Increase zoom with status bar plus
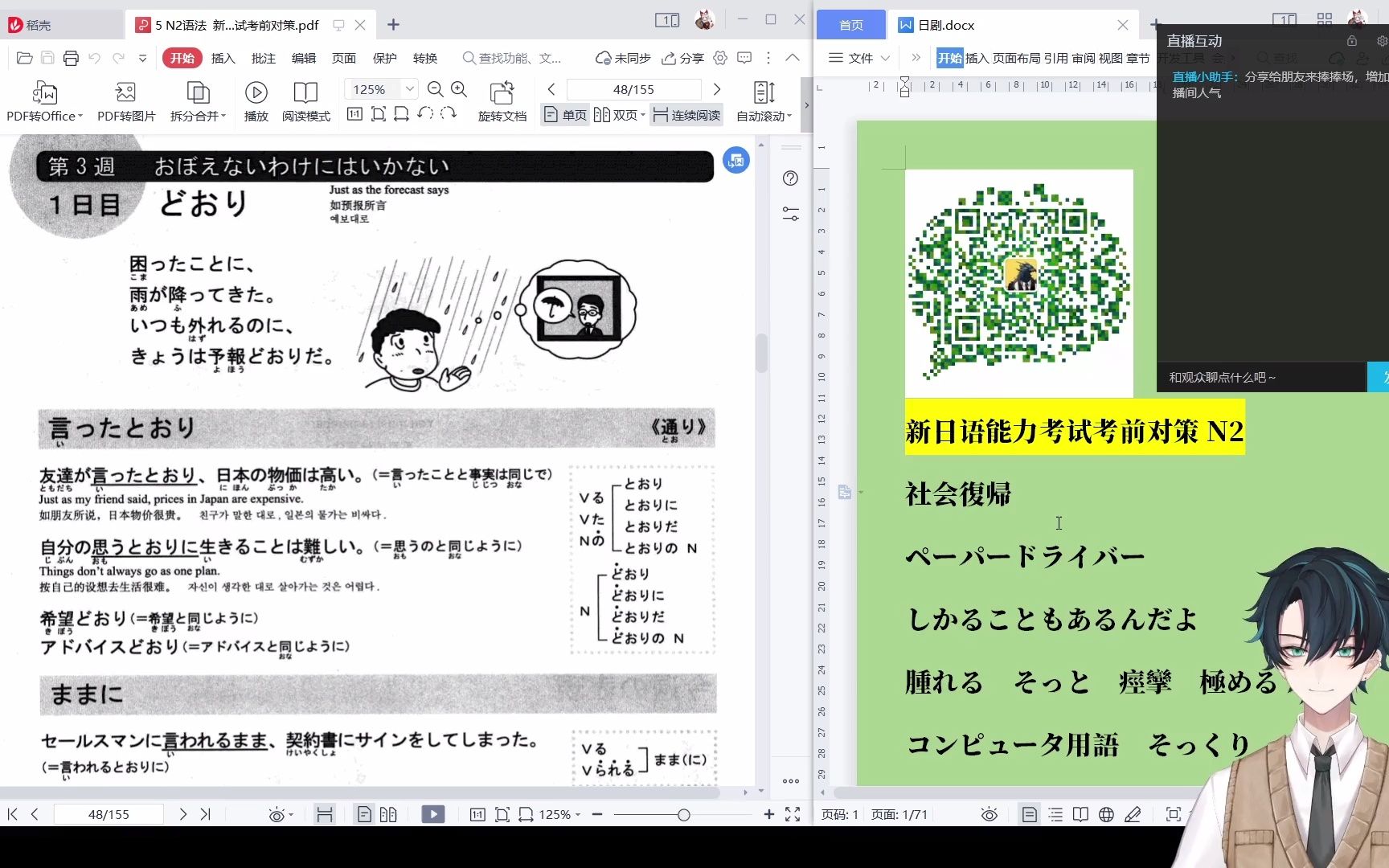The width and height of the screenshot is (1389, 868). click(x=769, y=814)
